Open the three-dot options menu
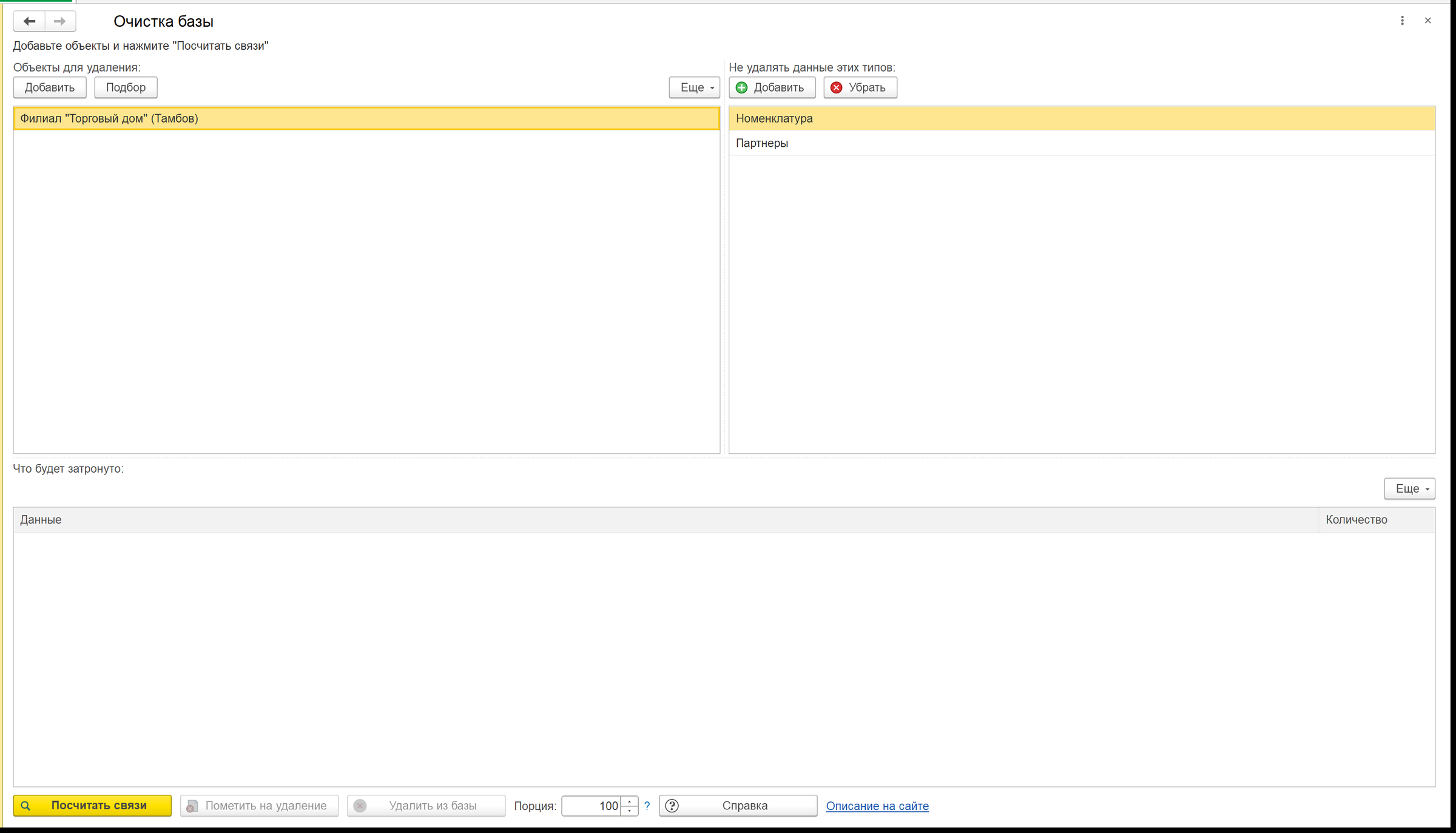Screen dimensions: 1456x833 1402,21
